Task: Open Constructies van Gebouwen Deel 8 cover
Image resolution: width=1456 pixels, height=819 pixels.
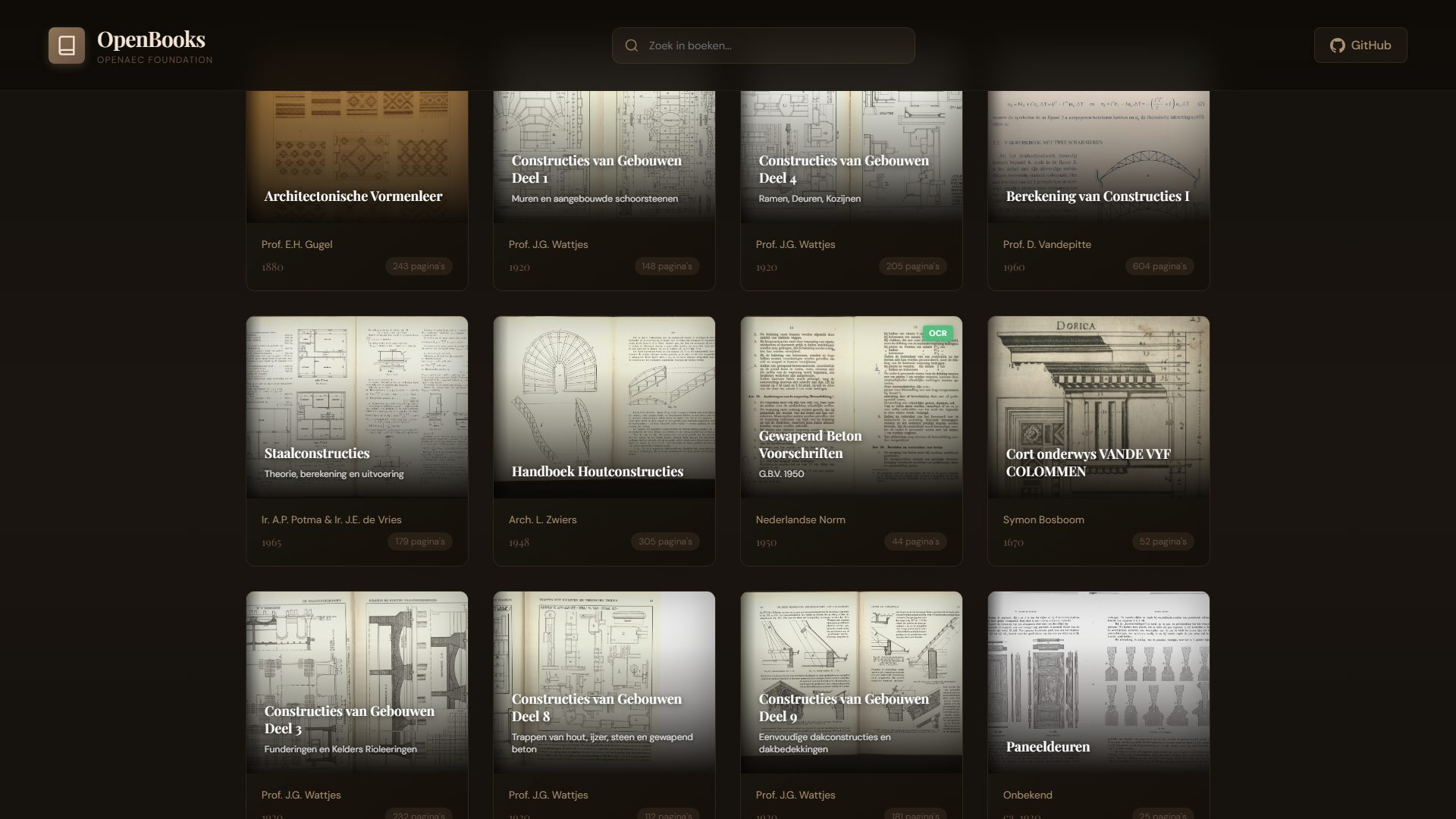Action: (604, 682)
